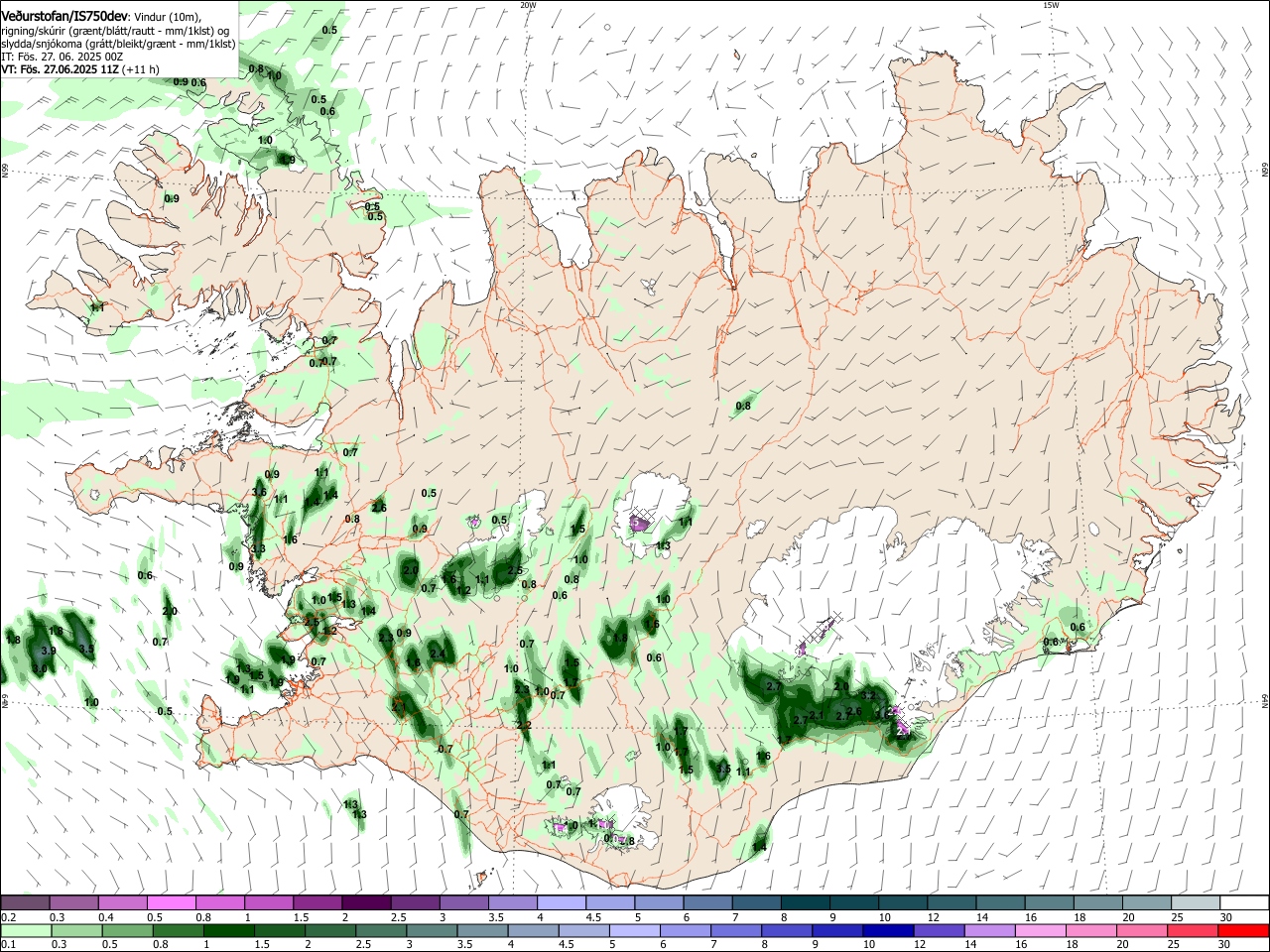
Task: Pick the lavender rain swatch after 14
Action: [989, 930]
